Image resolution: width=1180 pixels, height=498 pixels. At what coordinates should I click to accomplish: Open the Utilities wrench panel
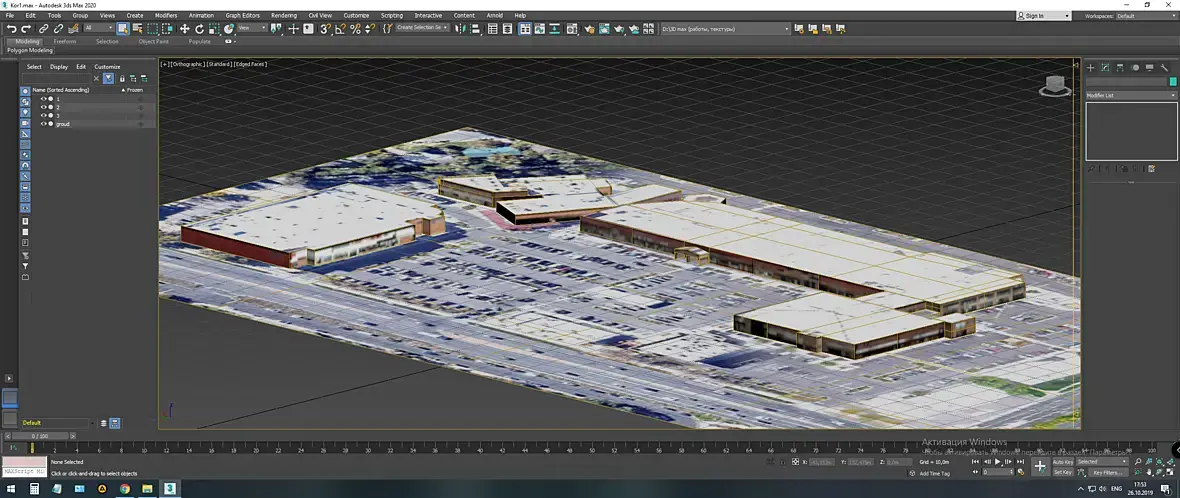(1164, 67)
